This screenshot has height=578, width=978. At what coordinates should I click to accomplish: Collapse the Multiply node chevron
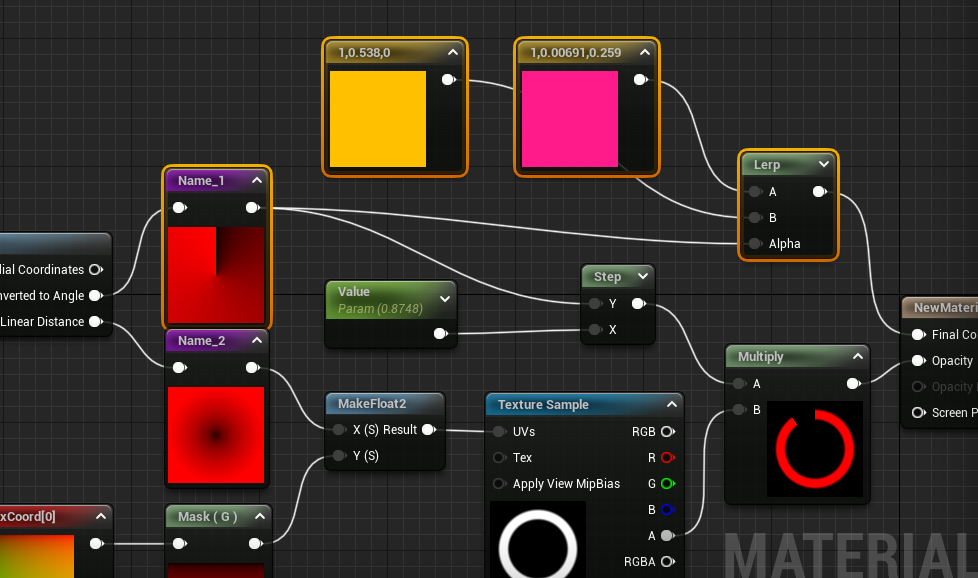click(858, 356)
